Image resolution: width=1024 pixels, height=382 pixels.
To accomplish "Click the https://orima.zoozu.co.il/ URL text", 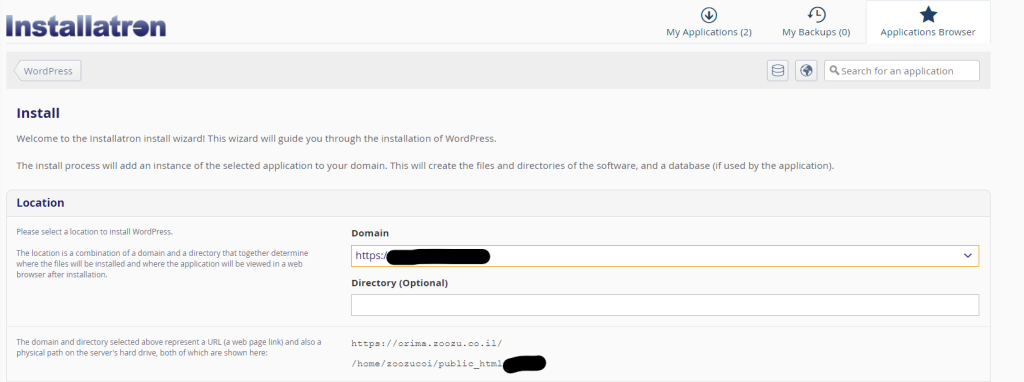I will [426, 342].
